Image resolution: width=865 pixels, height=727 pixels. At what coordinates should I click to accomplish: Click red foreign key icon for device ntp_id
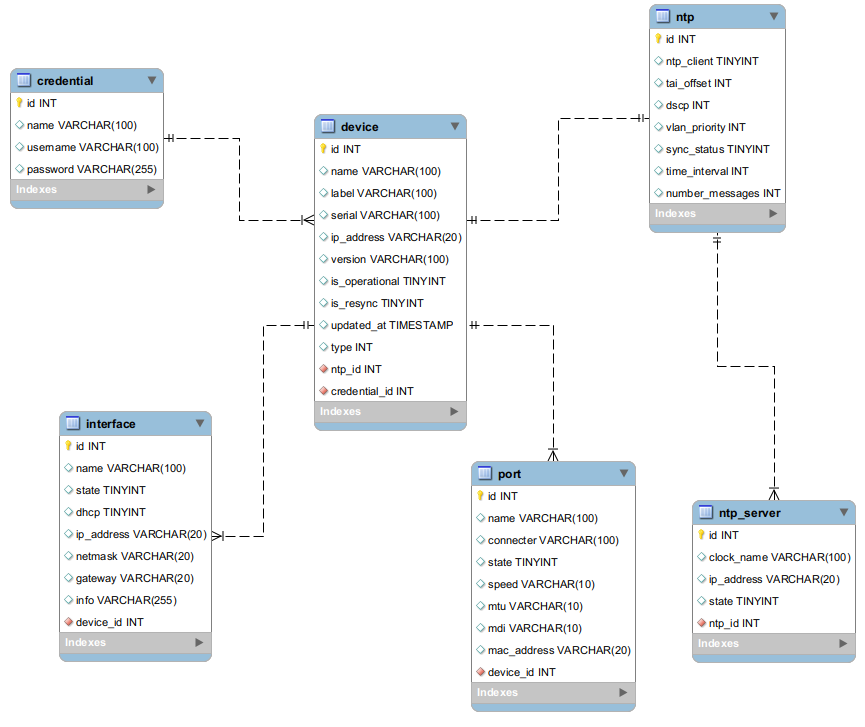click(324, 368)
